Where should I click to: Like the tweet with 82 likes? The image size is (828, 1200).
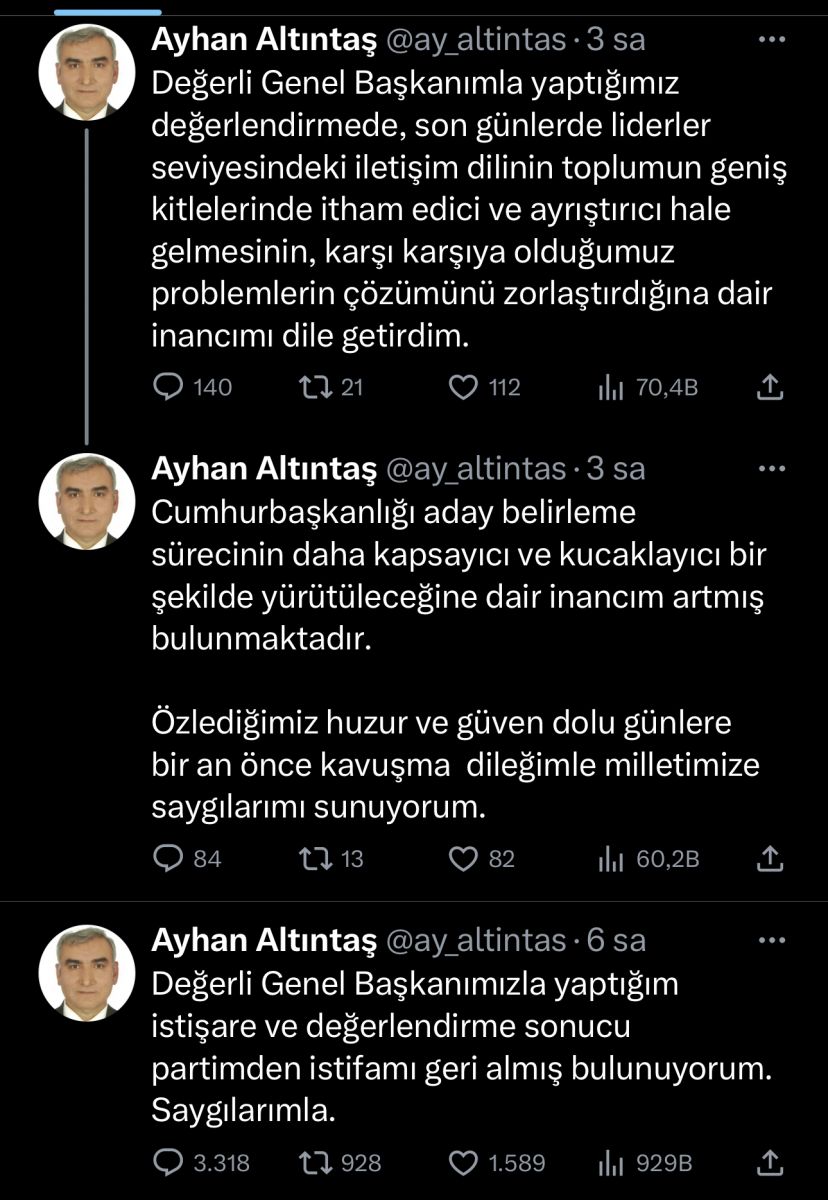(461, 858)
